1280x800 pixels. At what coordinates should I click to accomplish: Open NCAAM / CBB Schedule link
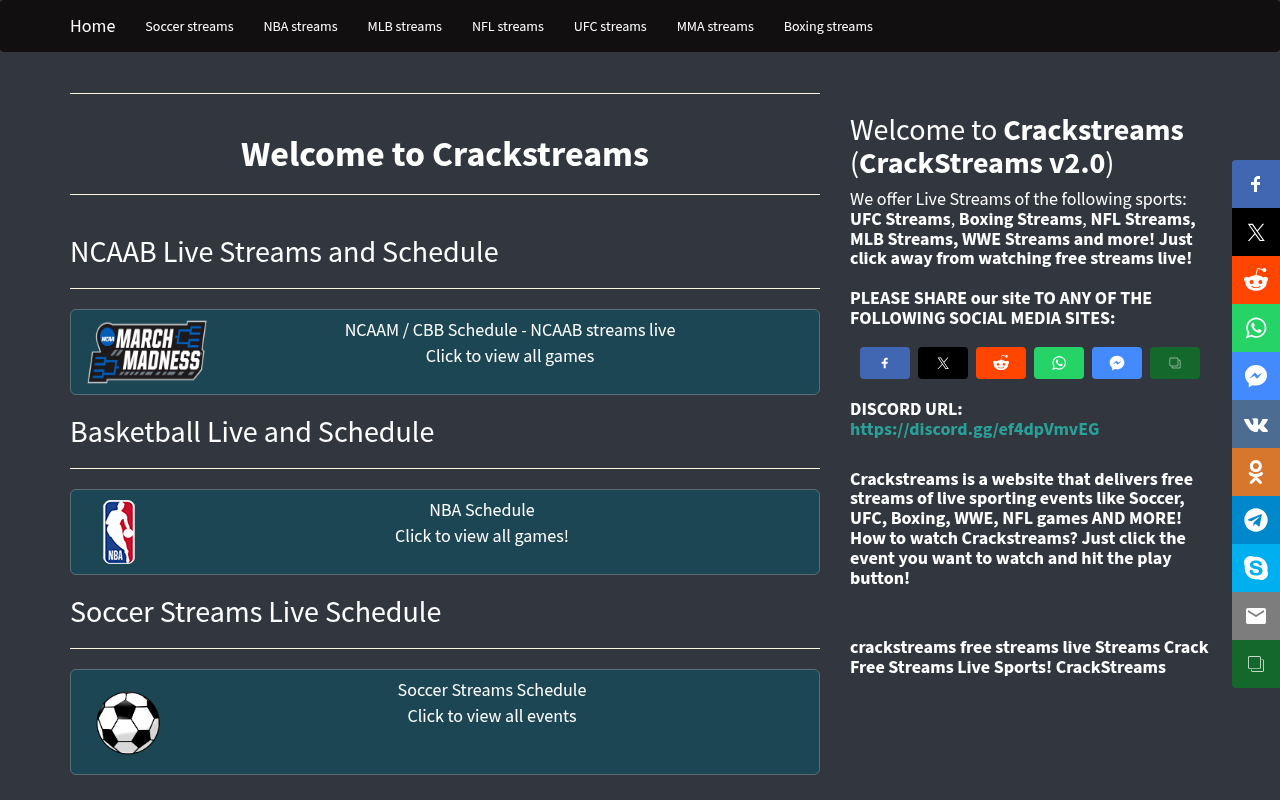510,330
